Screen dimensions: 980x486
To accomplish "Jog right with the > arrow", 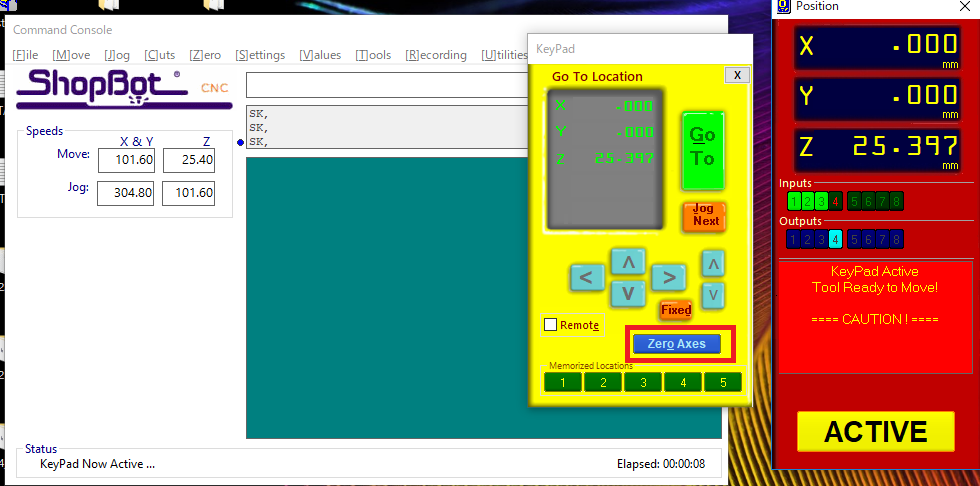I will click(x=668, y=277).
